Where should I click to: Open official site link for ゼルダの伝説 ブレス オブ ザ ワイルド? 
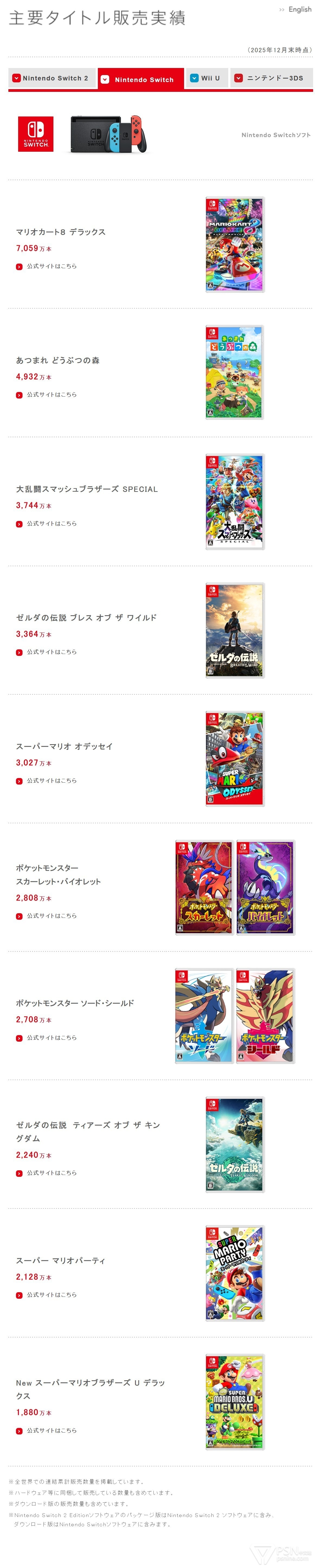pos(51,652)
